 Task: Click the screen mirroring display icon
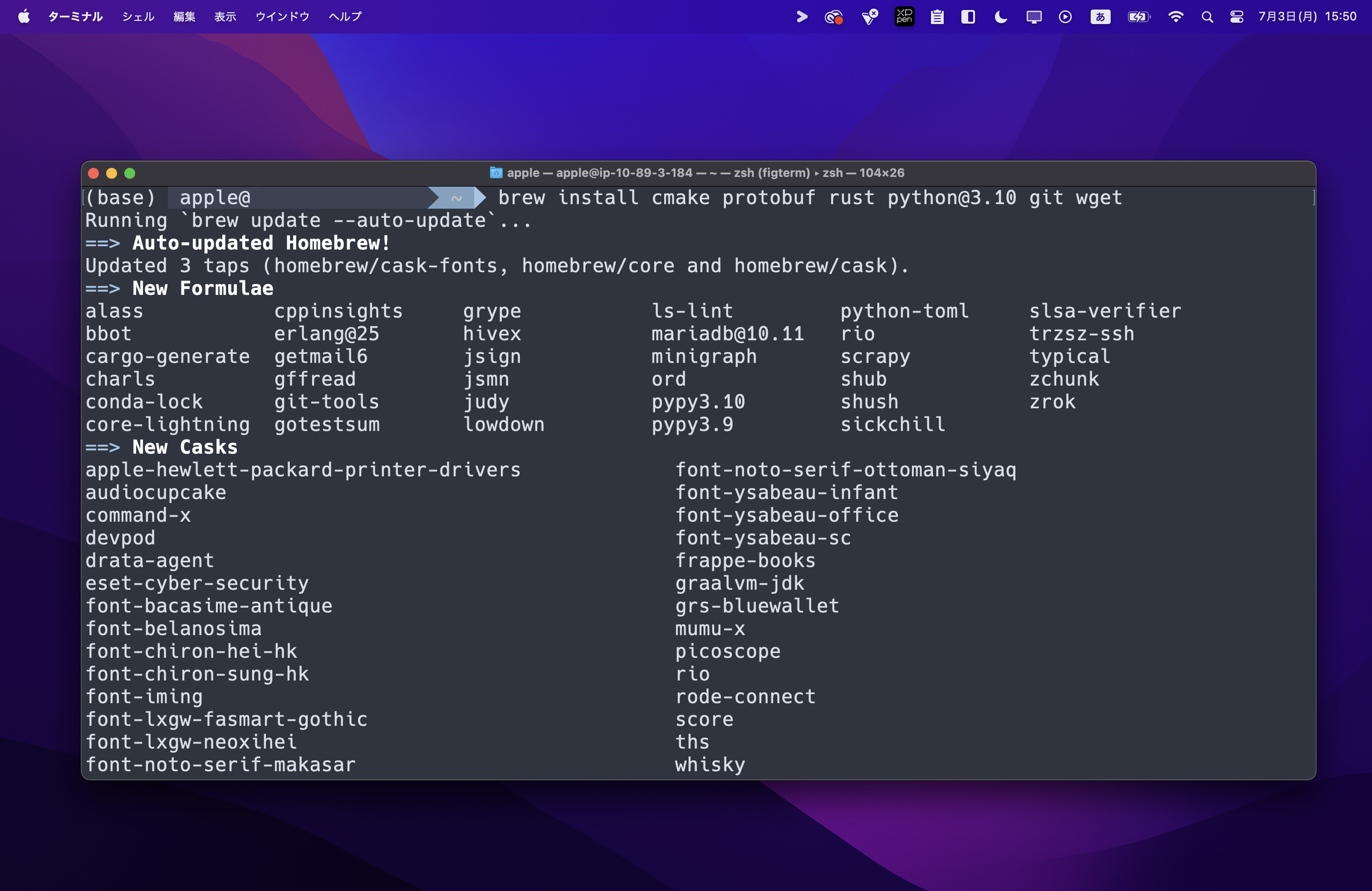tap(1034, 17)
